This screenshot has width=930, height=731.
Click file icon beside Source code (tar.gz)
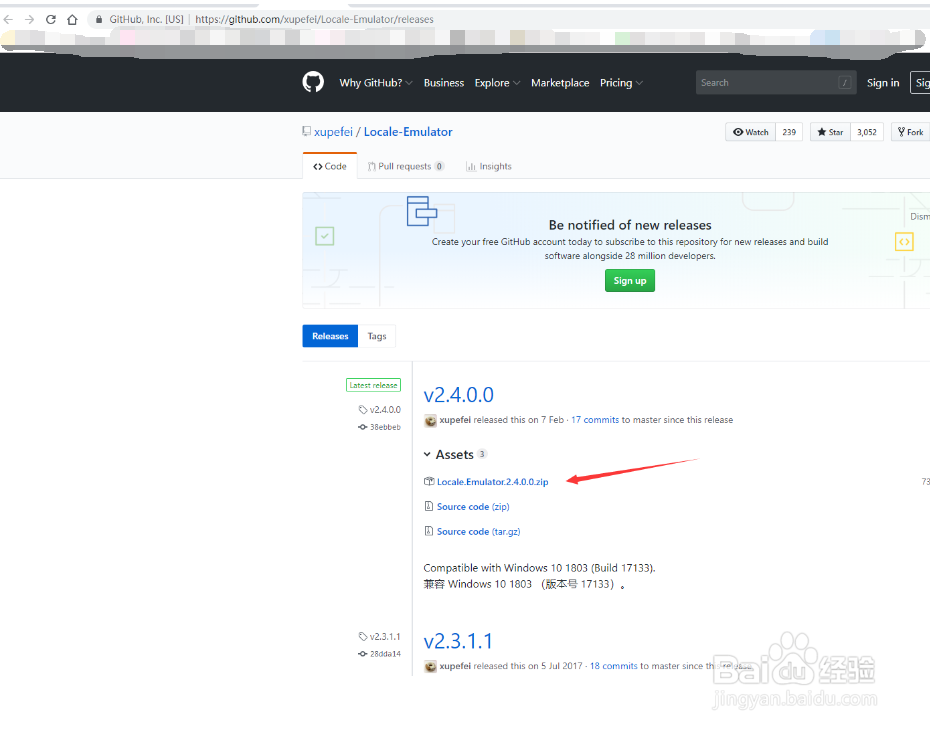pos(429,531)
